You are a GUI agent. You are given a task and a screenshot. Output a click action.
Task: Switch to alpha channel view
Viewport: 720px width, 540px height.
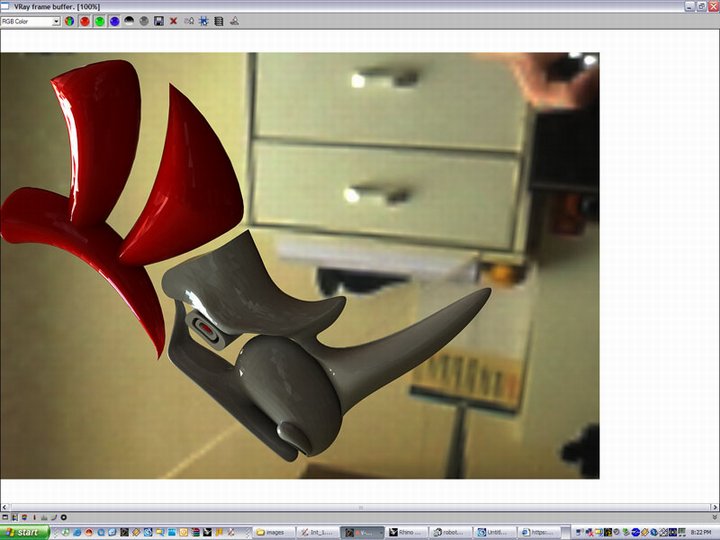coord(129,20)
